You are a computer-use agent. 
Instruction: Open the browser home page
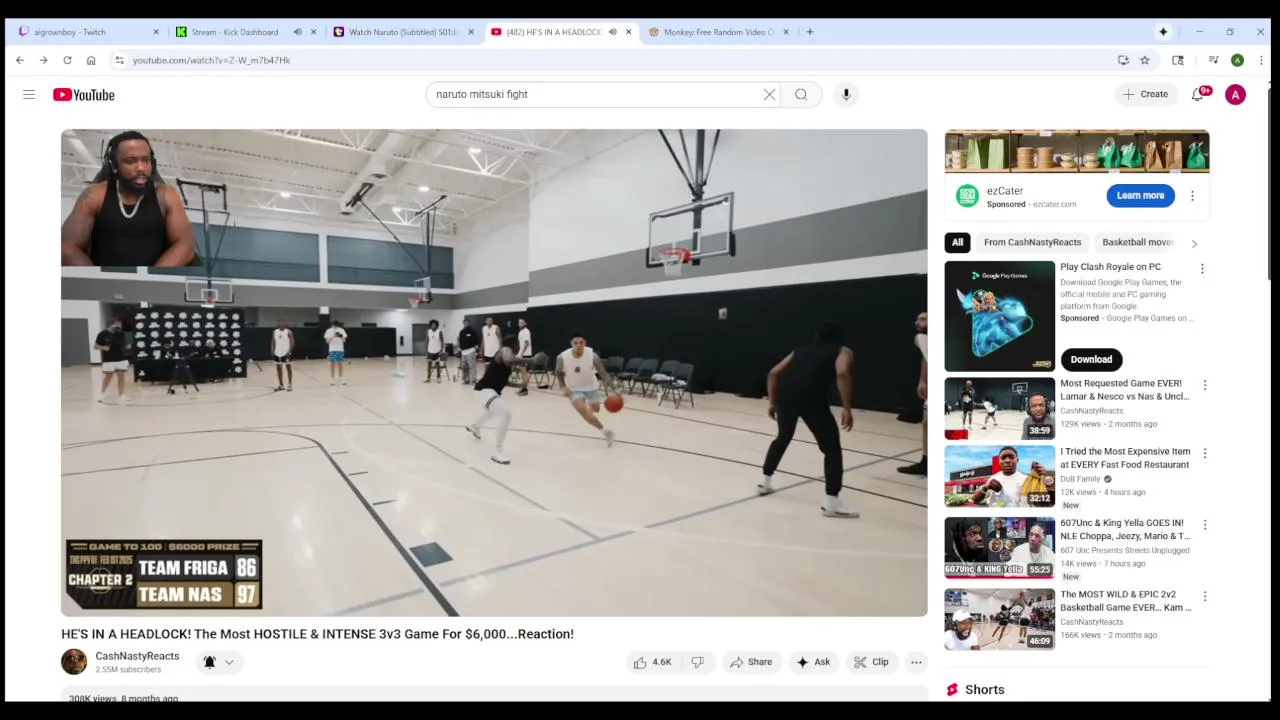click(x=91, y=60)
